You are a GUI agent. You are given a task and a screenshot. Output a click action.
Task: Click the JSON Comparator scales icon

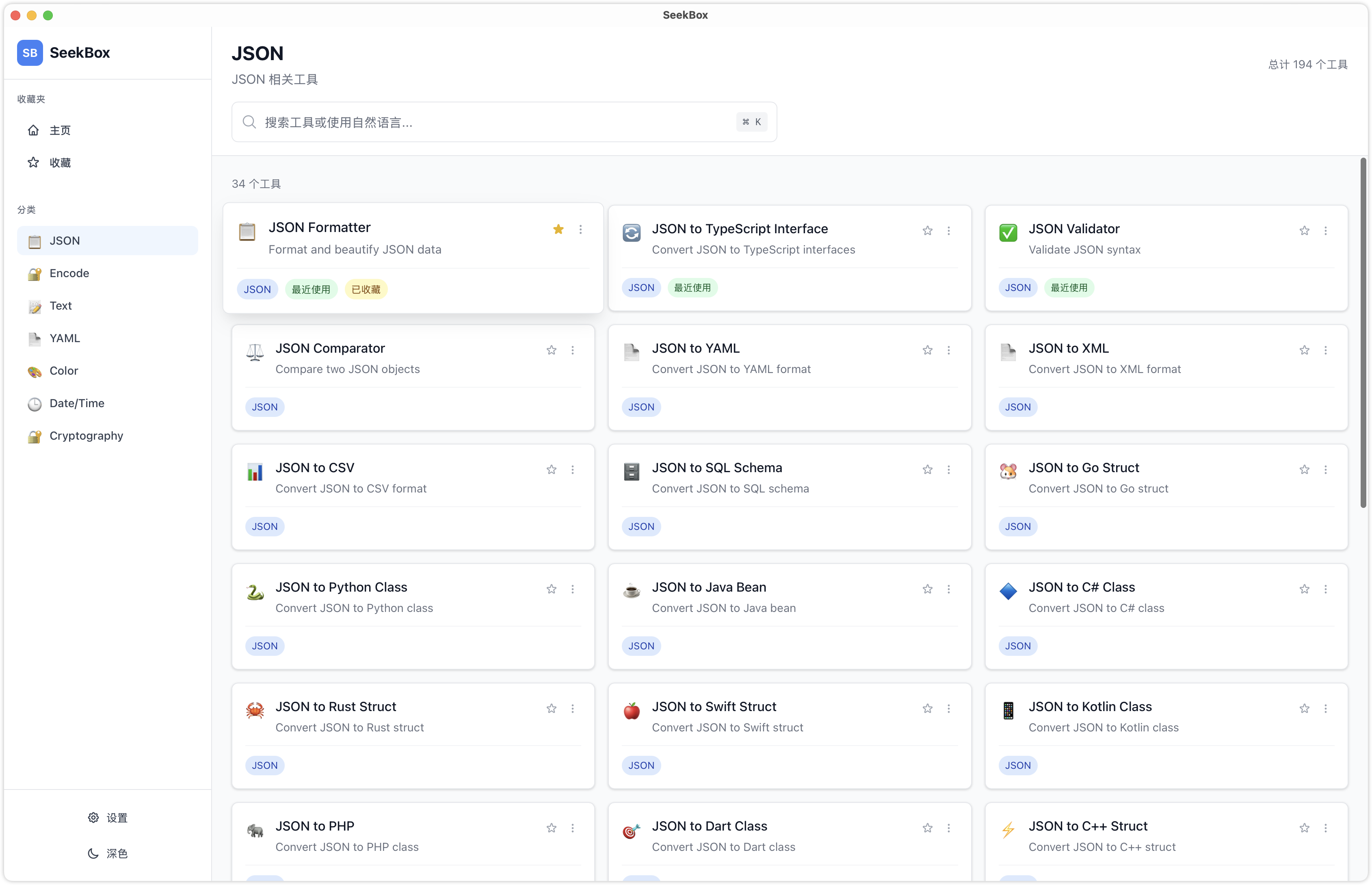pos(255,352)
